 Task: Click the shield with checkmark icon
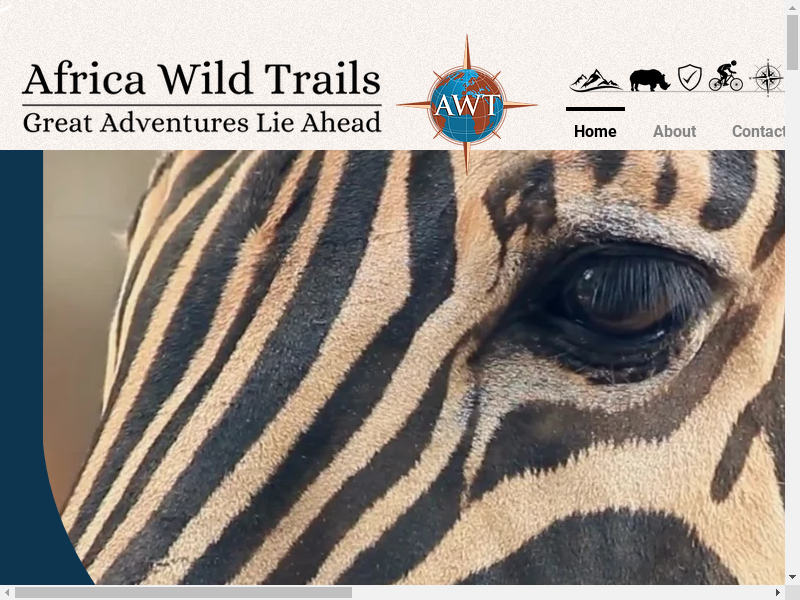[689, 78]
